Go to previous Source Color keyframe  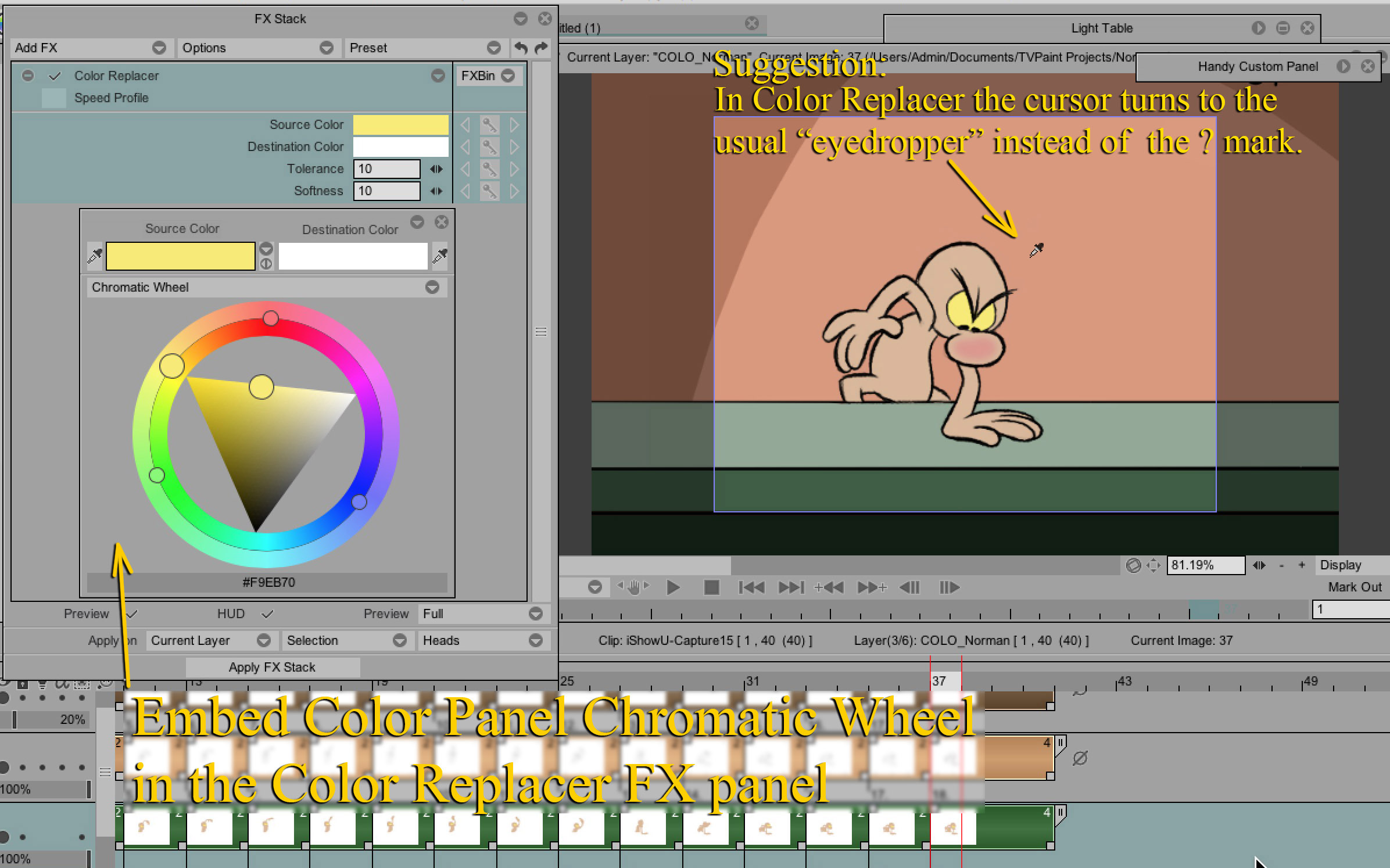(x=465, y=125)
